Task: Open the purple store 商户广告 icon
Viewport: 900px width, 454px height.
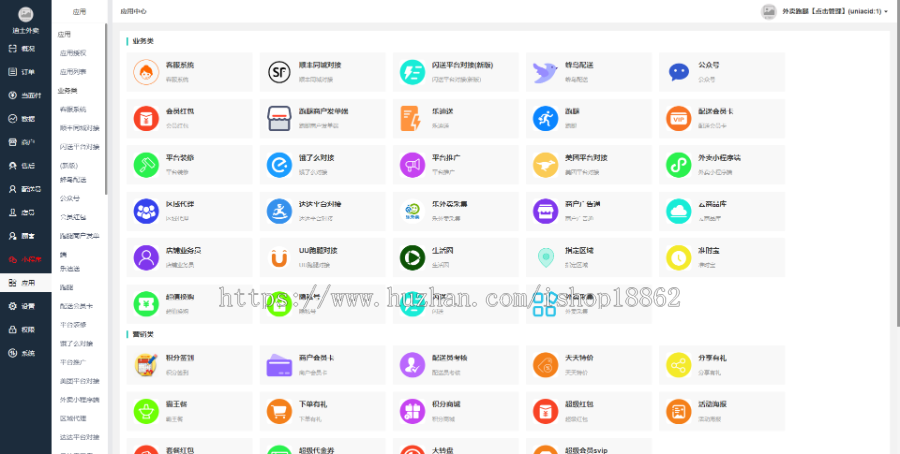Action: tap(546, 211)
